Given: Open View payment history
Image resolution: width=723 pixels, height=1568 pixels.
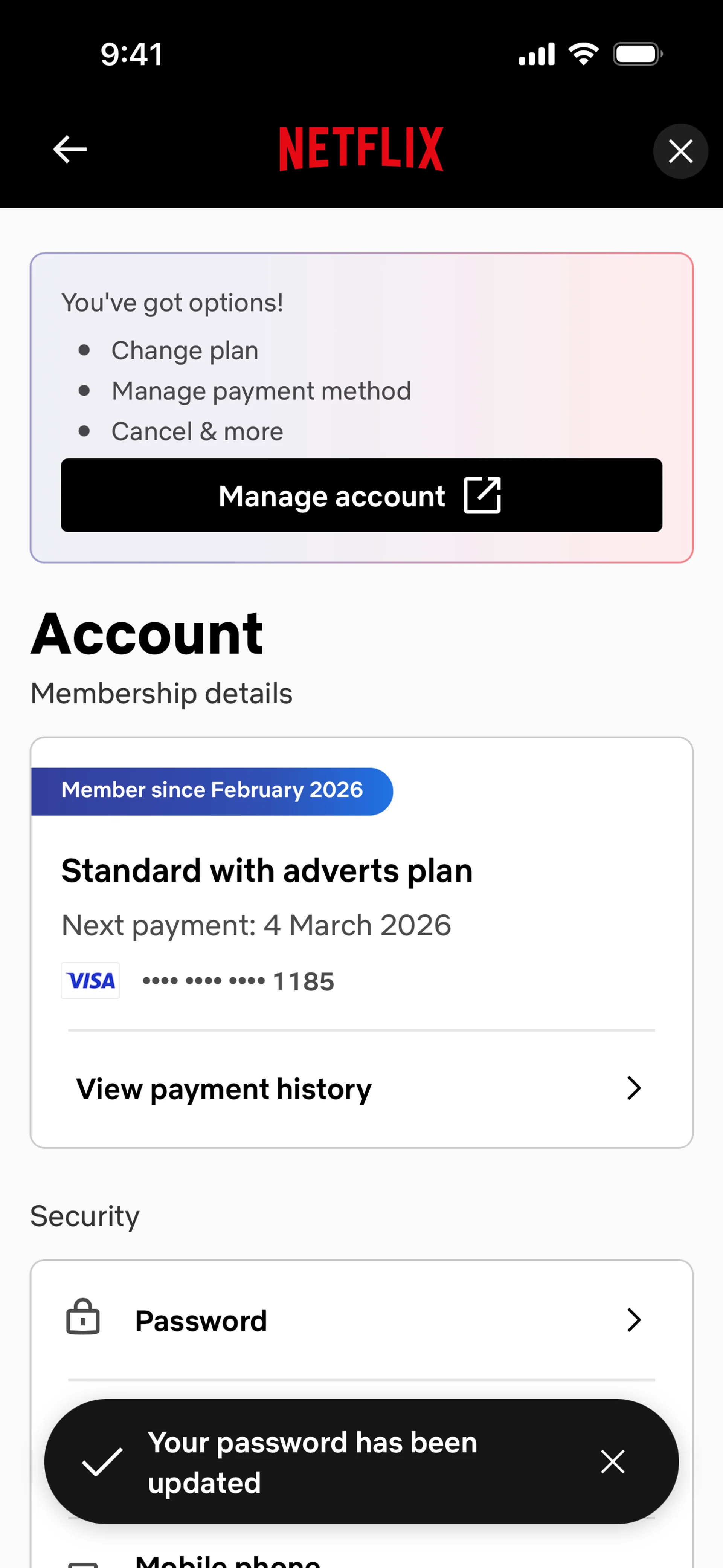Looking at the screenshot, I should click(361, 1088).
